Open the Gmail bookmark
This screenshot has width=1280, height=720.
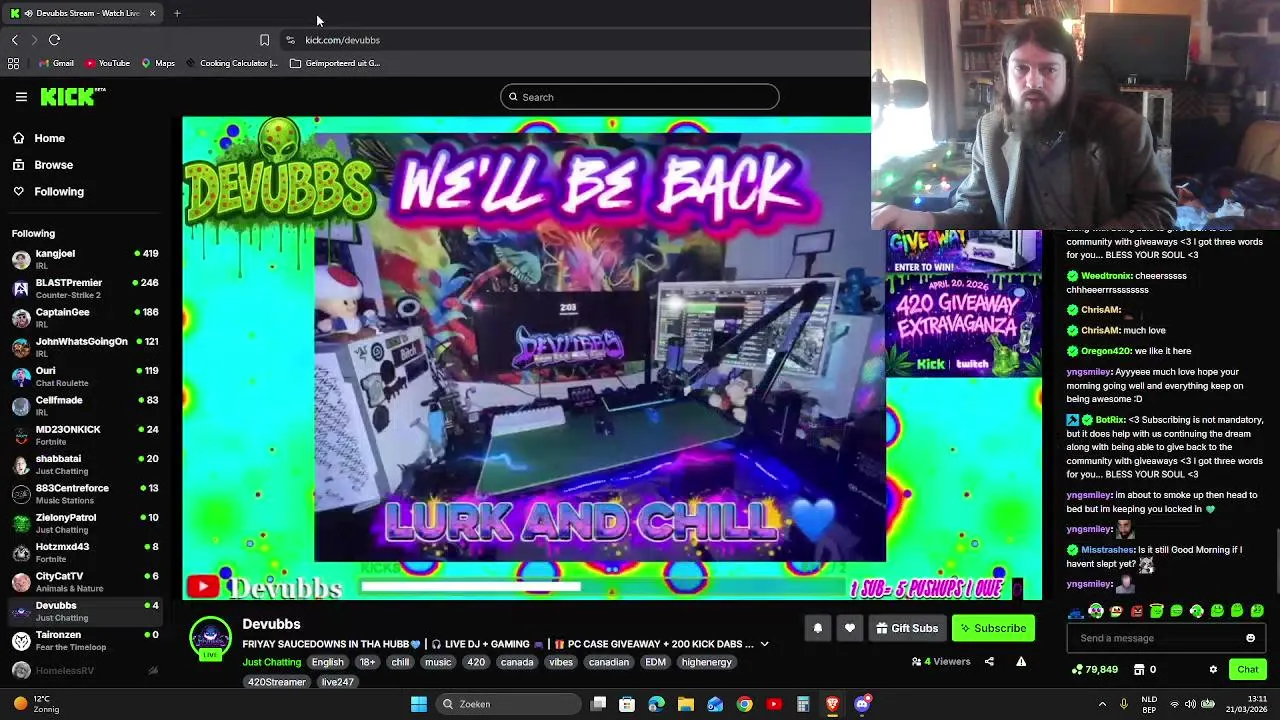[56, 63]
